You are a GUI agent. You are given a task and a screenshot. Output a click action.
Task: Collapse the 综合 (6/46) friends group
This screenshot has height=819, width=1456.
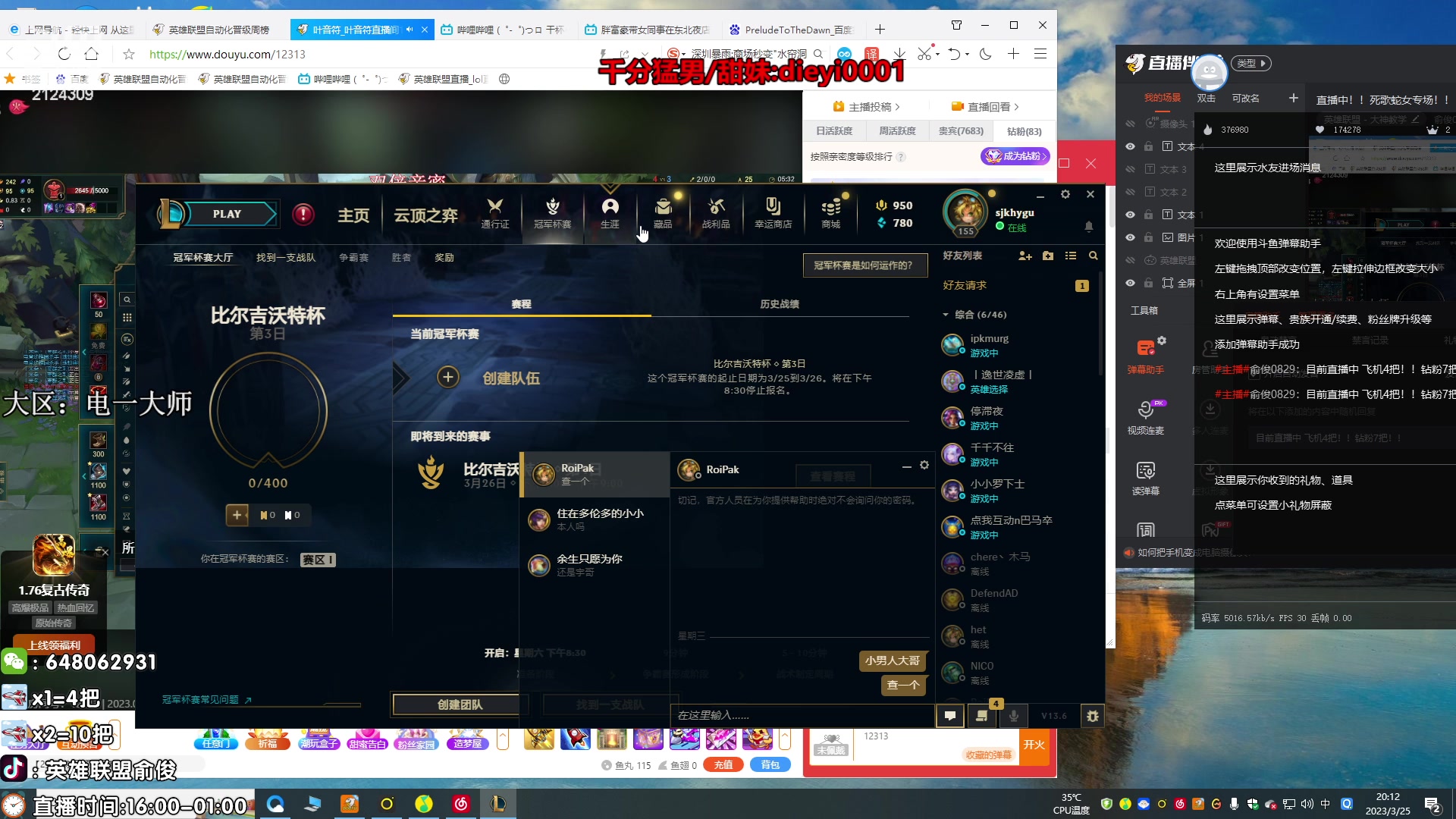pos(946,315)
